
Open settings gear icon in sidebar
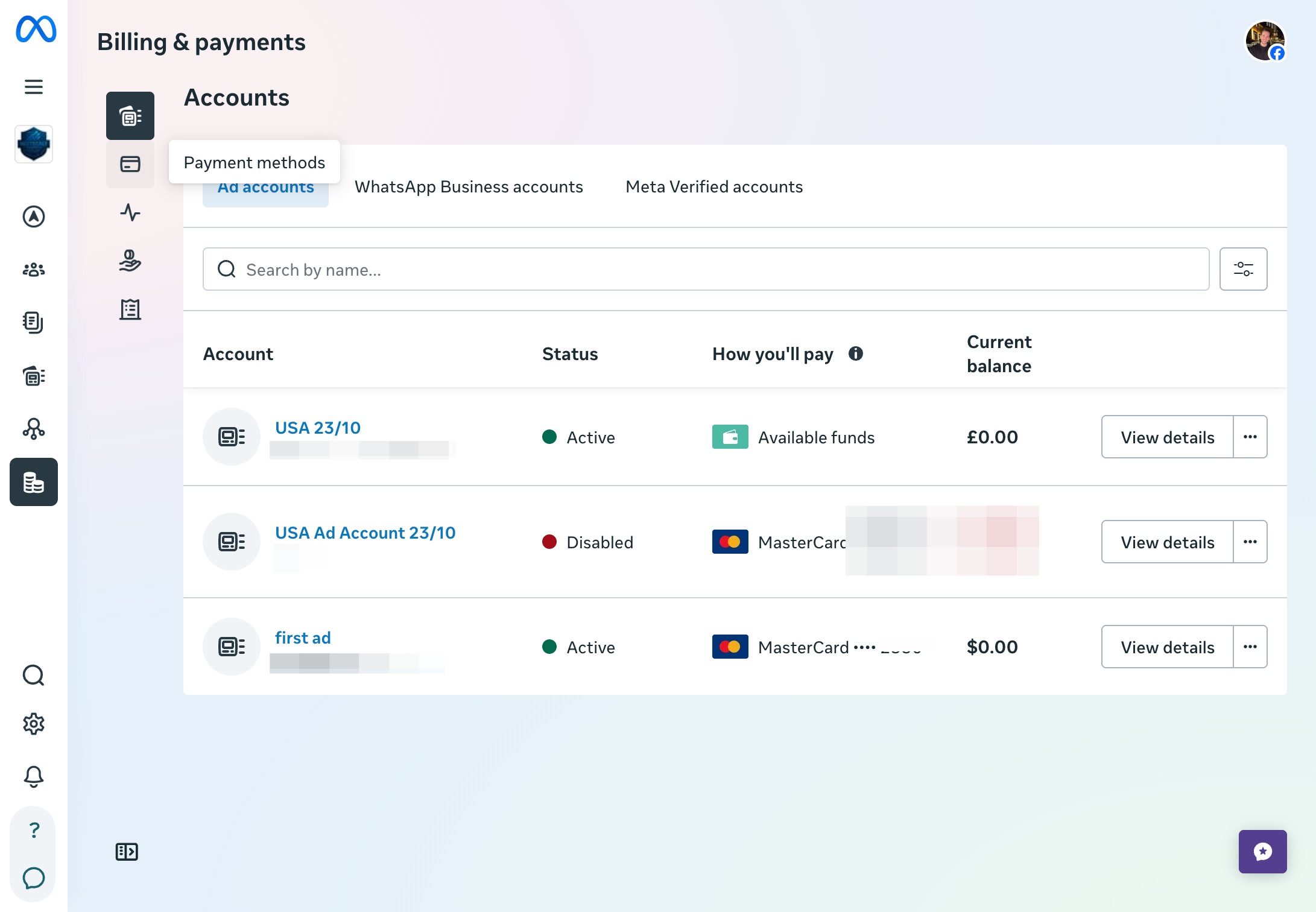tap(34, 724)
